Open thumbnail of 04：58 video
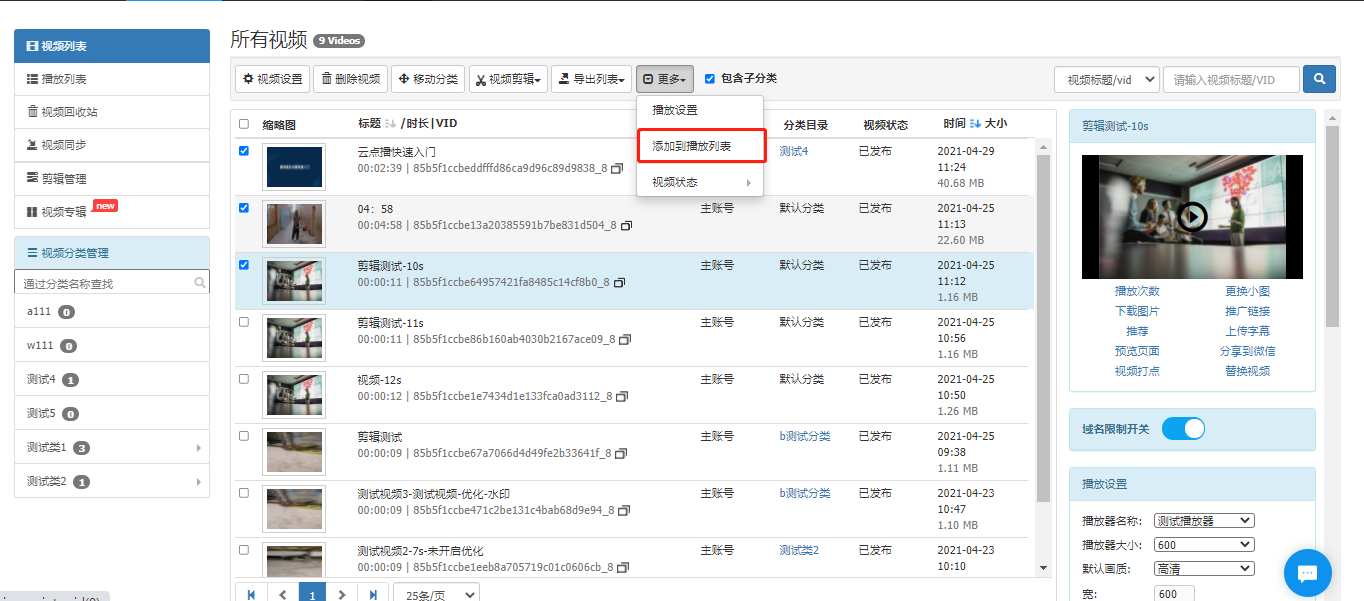 294,224
